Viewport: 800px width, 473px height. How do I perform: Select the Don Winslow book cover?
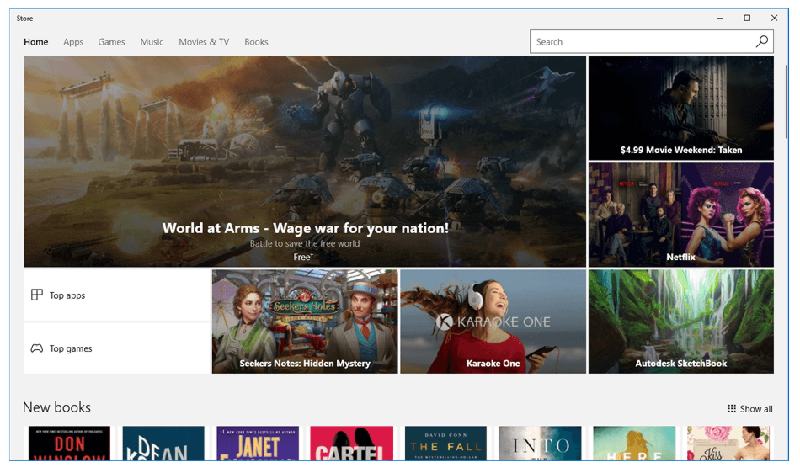click(x=69, y=443)
